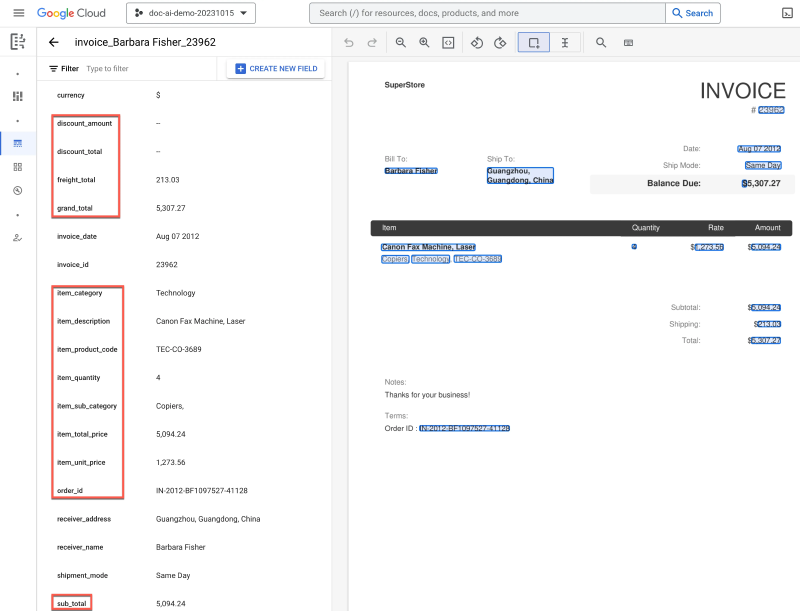Go back using the arrow beside invoice title
The image size is (800, 611).
[x=54, y=42]
